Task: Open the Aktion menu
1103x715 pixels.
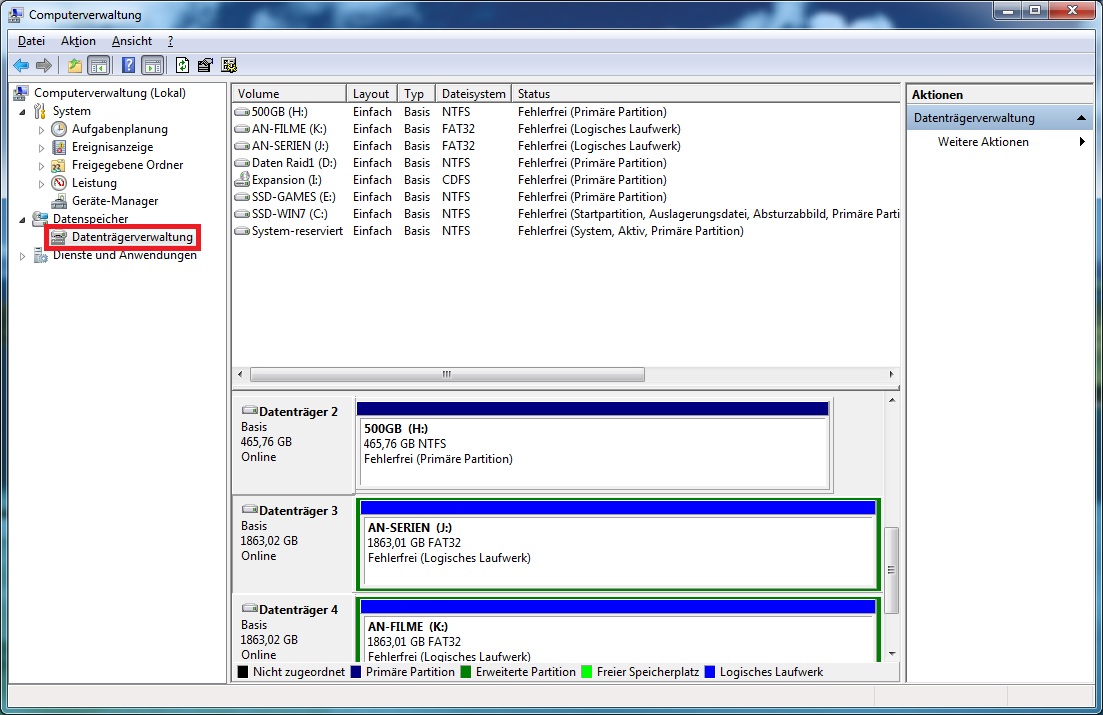Action: 78,41
